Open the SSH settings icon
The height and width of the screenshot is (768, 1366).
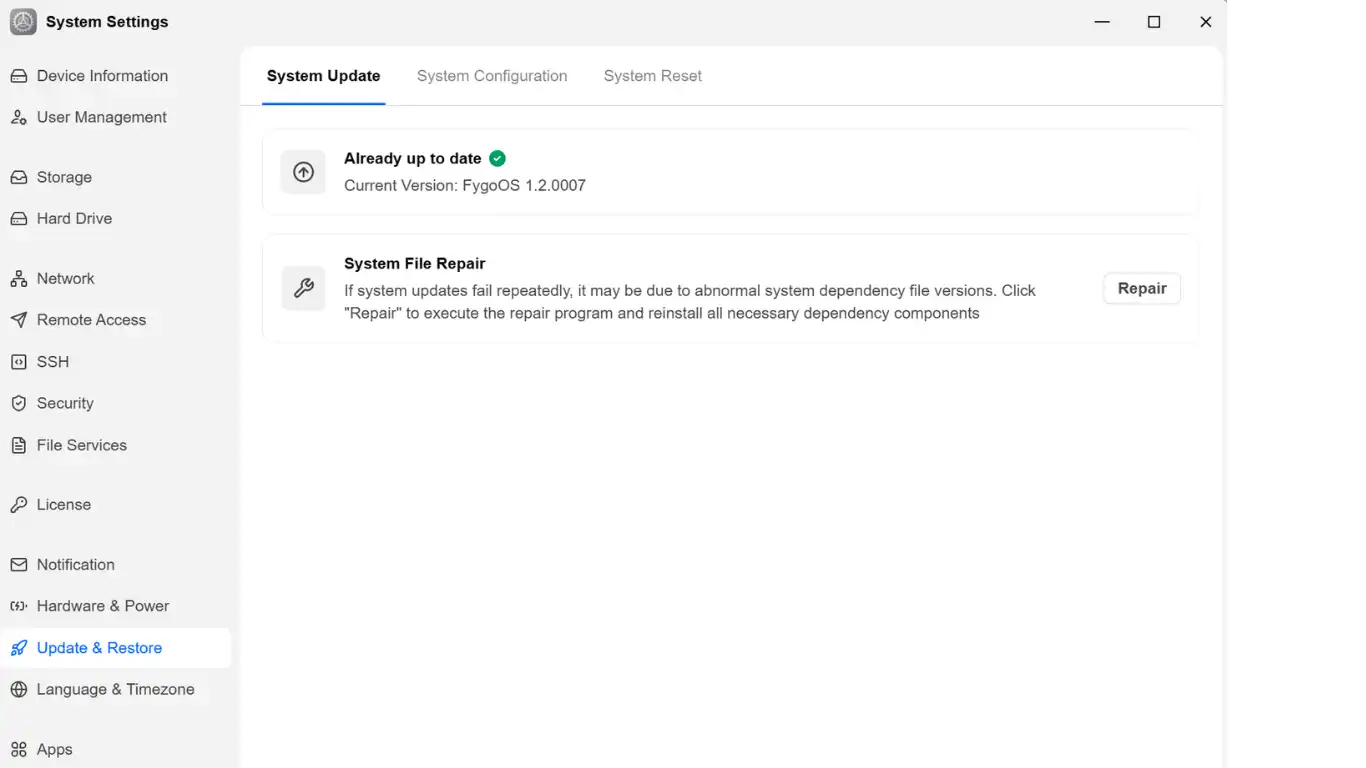(x=19, y=362)
